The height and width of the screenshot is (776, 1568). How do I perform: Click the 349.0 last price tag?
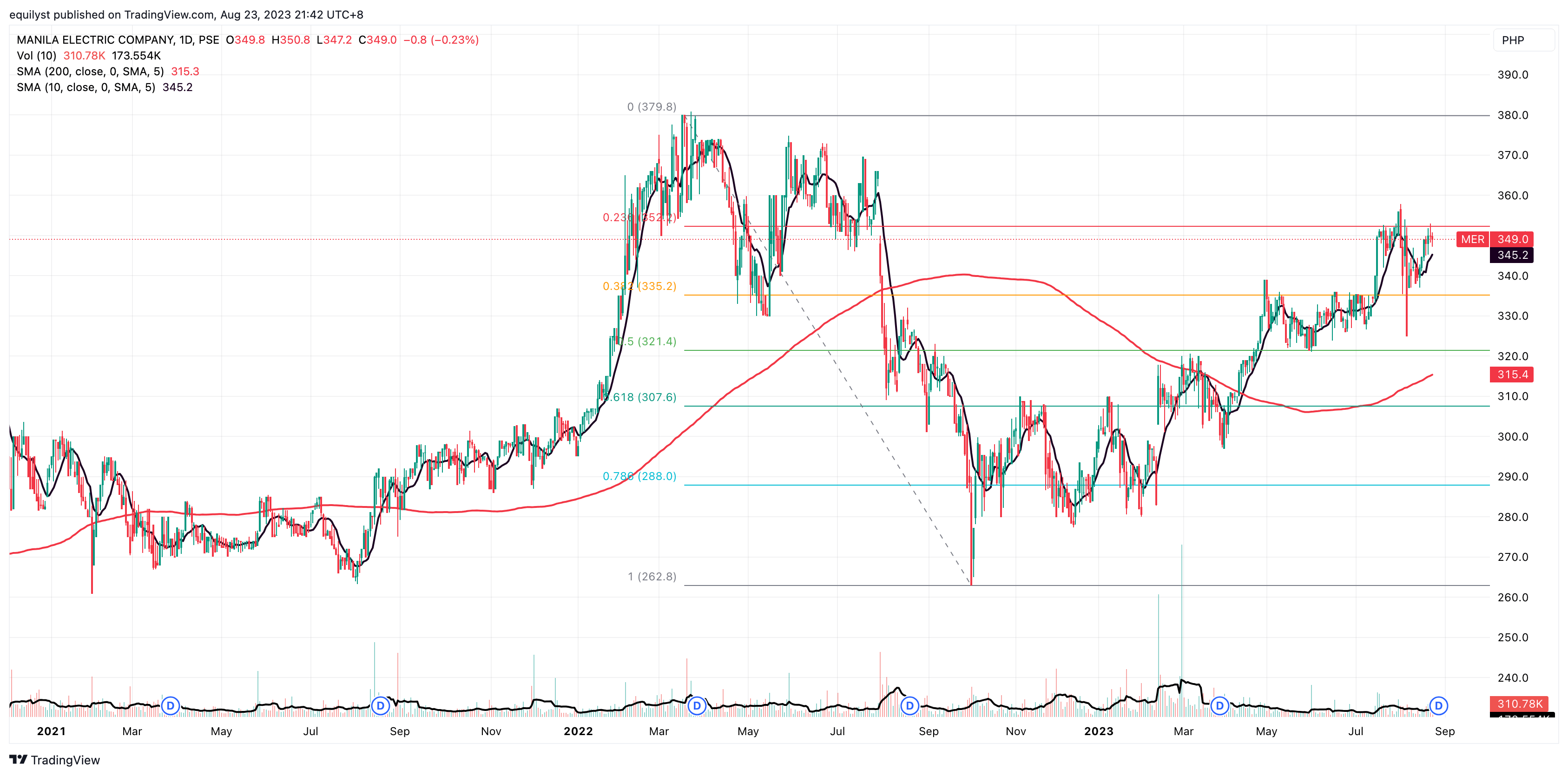(1513, 239)
